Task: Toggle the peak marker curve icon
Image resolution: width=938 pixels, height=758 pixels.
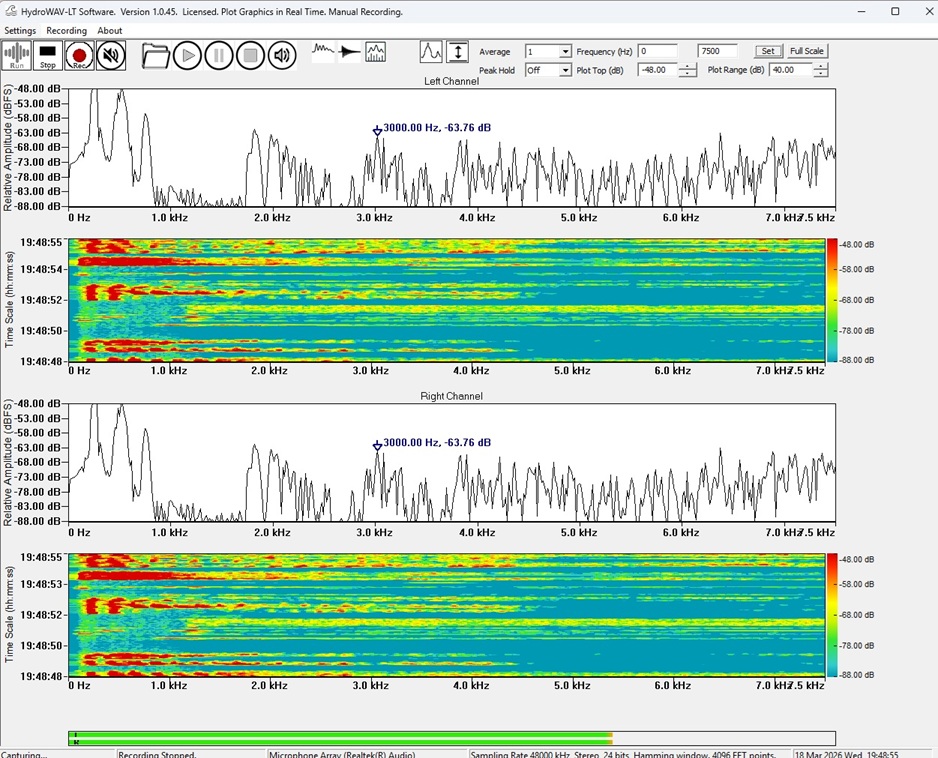Action: (x=431, y=52)
